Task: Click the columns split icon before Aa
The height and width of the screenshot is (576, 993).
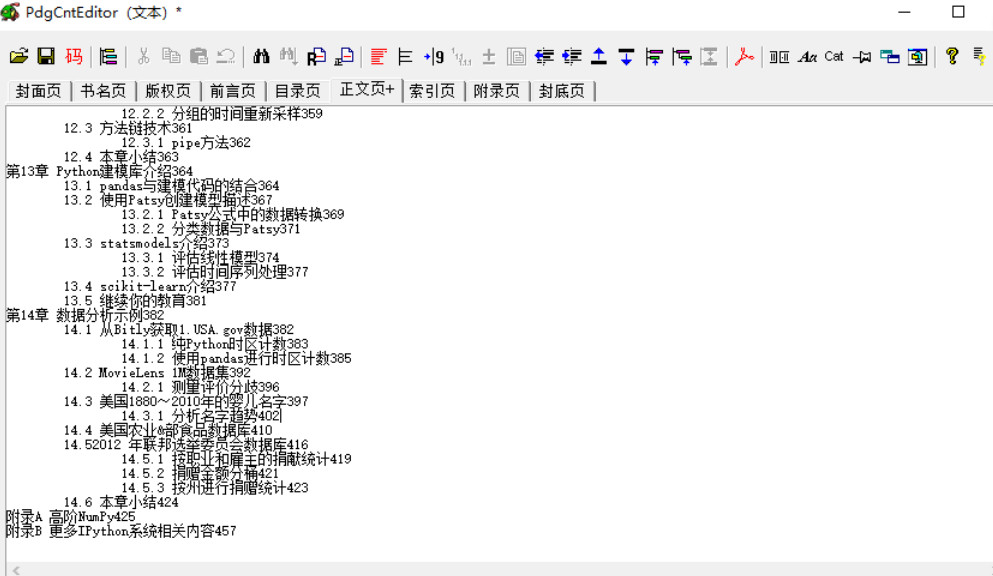Action: pos(779,56)
